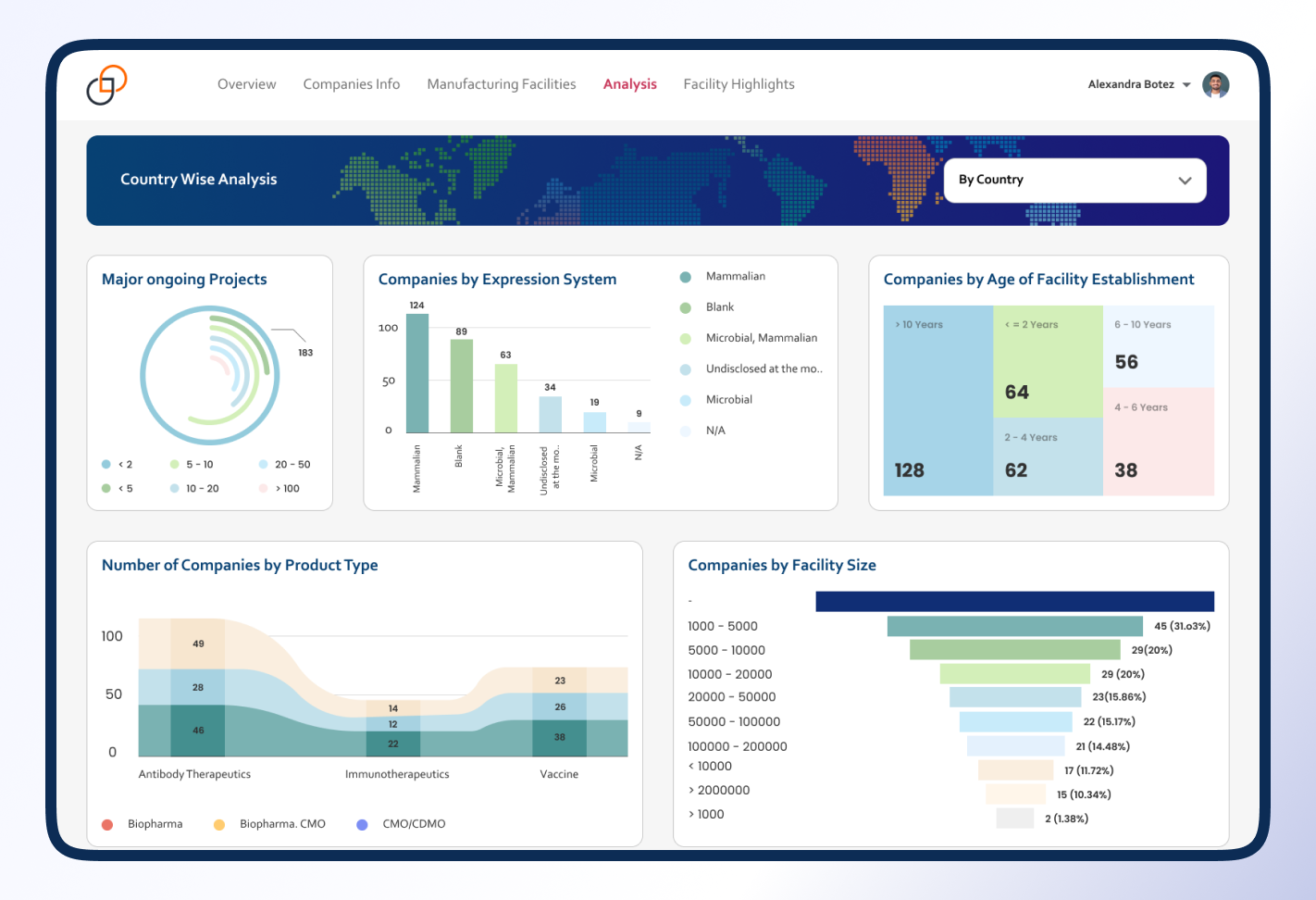Click the >10 Years treemap tile
This screenshot has height=900, width=1316.
click(937, 400)
